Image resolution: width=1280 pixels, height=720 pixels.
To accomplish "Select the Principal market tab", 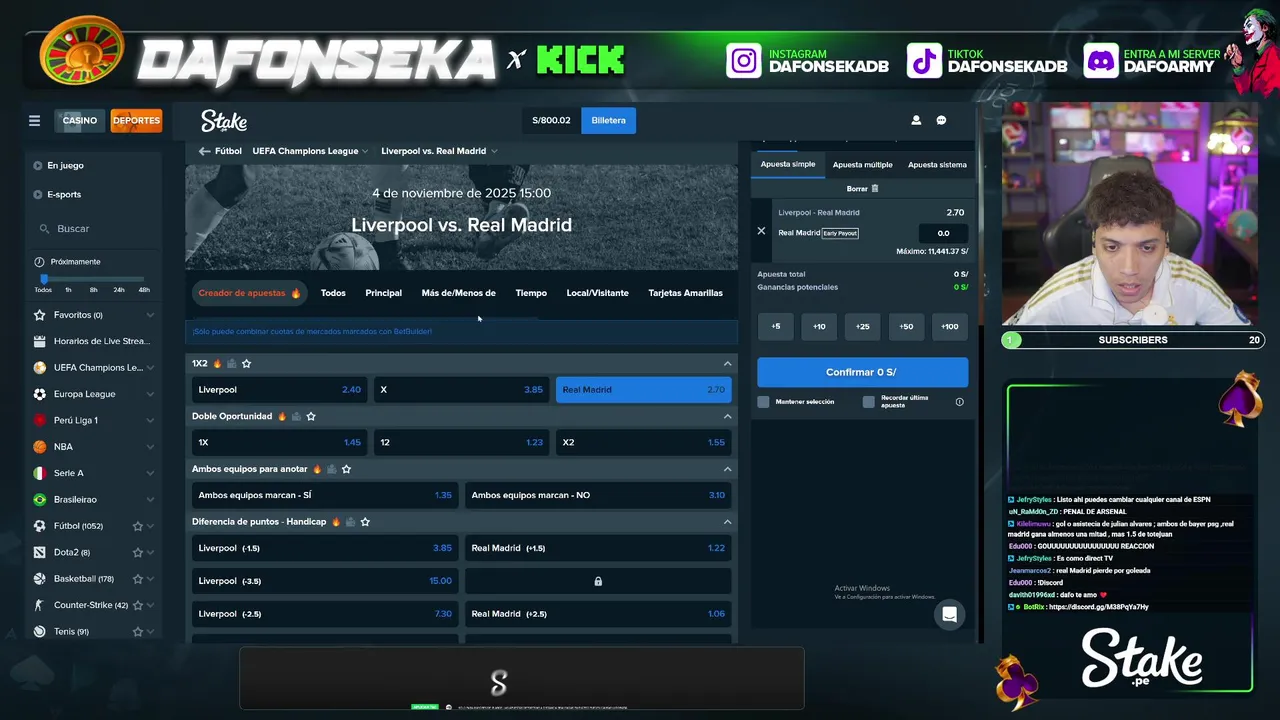I will (383, 293).
